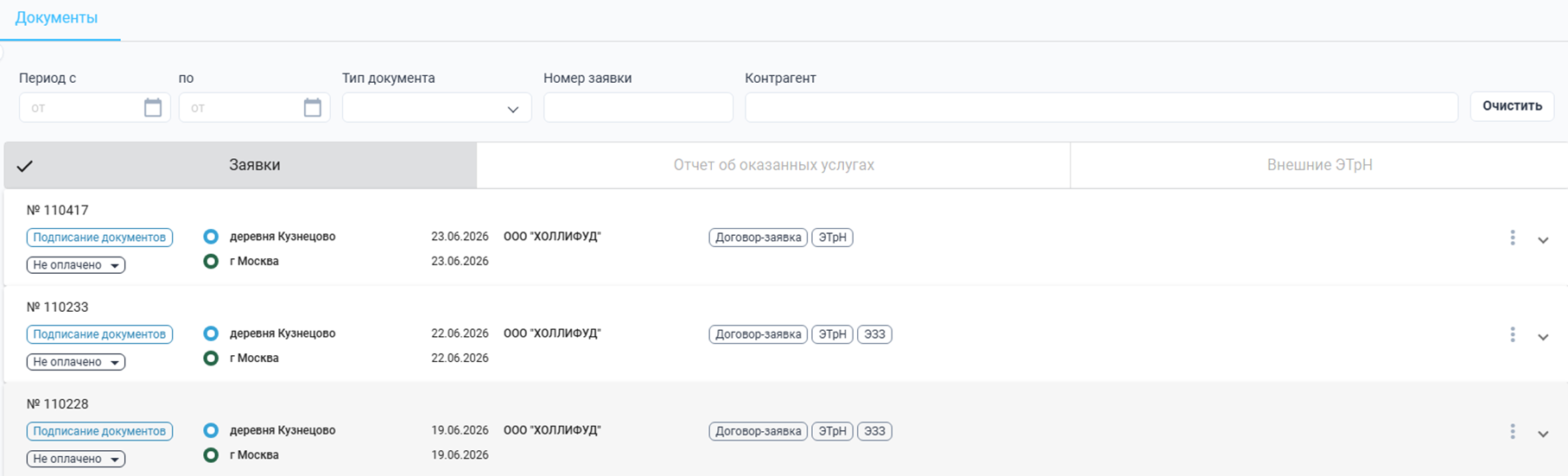
Task: Open Не оплачено dropdown for order 110233
Action: coord(76,362)
